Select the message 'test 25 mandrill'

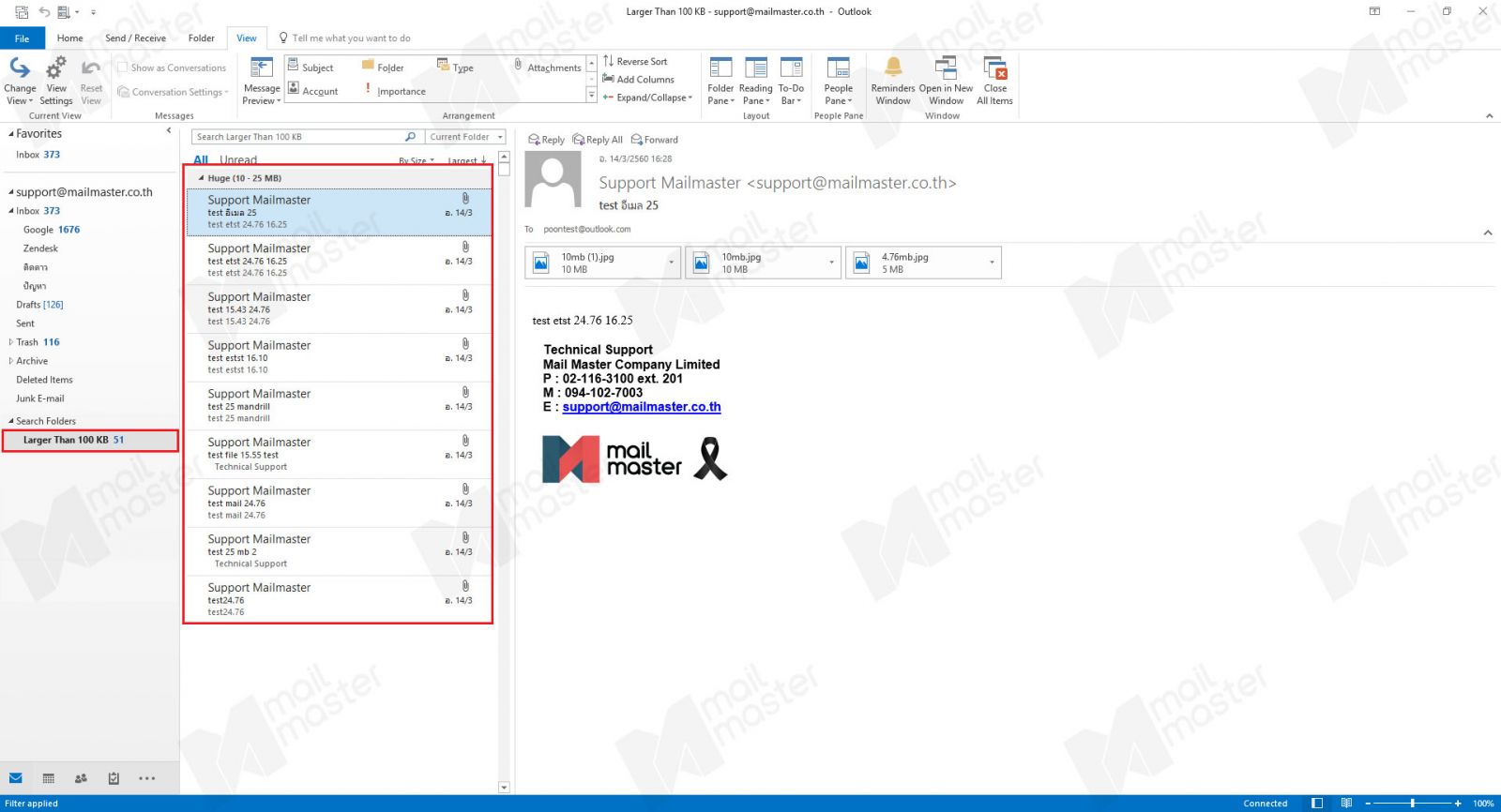click(339, 406)
